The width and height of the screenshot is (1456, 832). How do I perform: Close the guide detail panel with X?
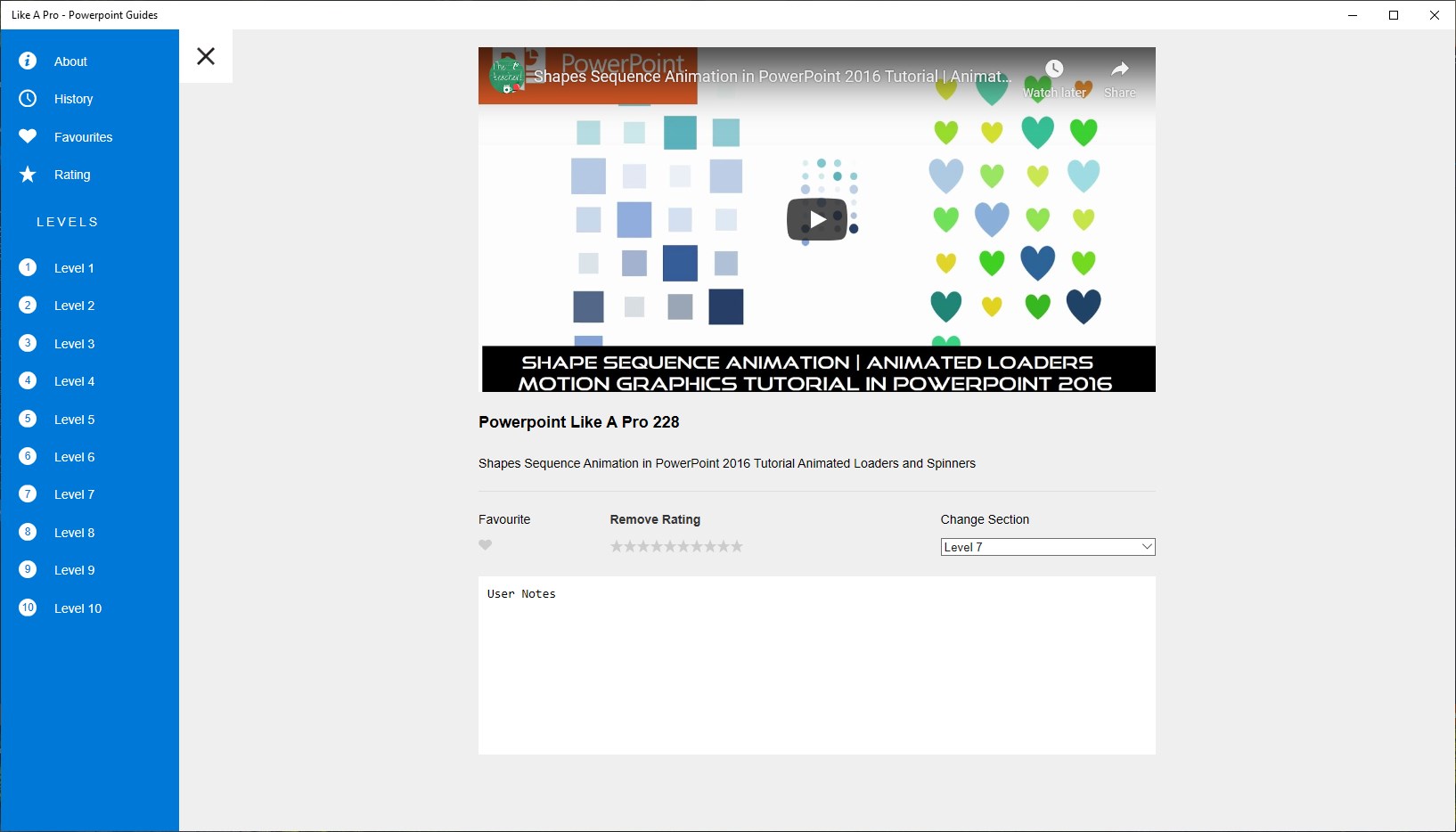206,56
